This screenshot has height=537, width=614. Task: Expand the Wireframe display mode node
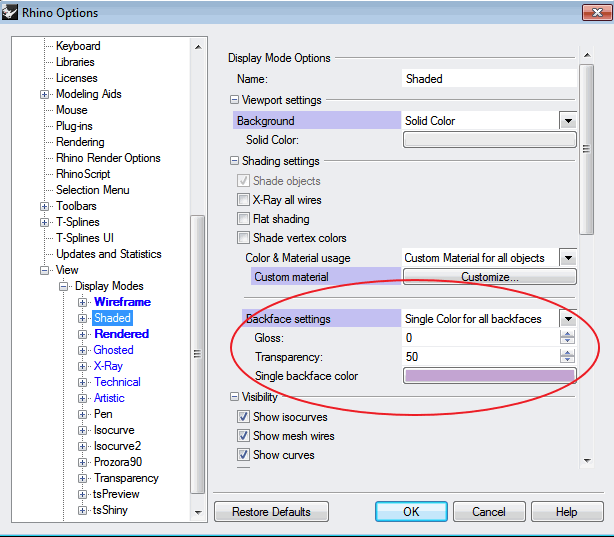coord(82,302)
